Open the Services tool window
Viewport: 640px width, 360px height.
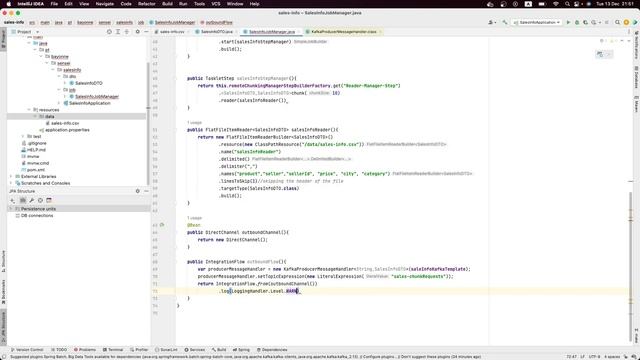tap(195, 350)
